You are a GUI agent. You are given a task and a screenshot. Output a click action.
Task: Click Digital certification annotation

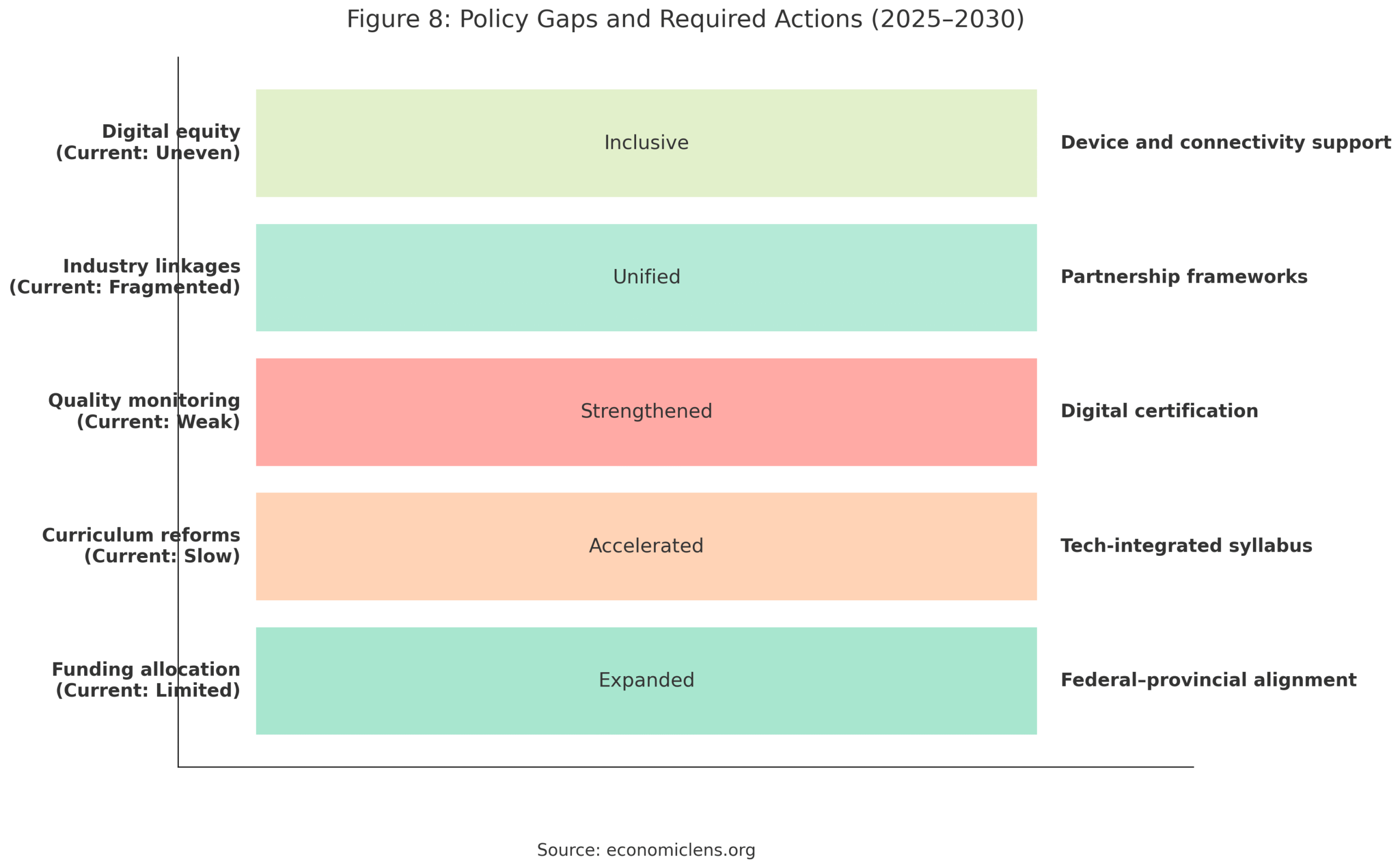tap(1159, 411)
